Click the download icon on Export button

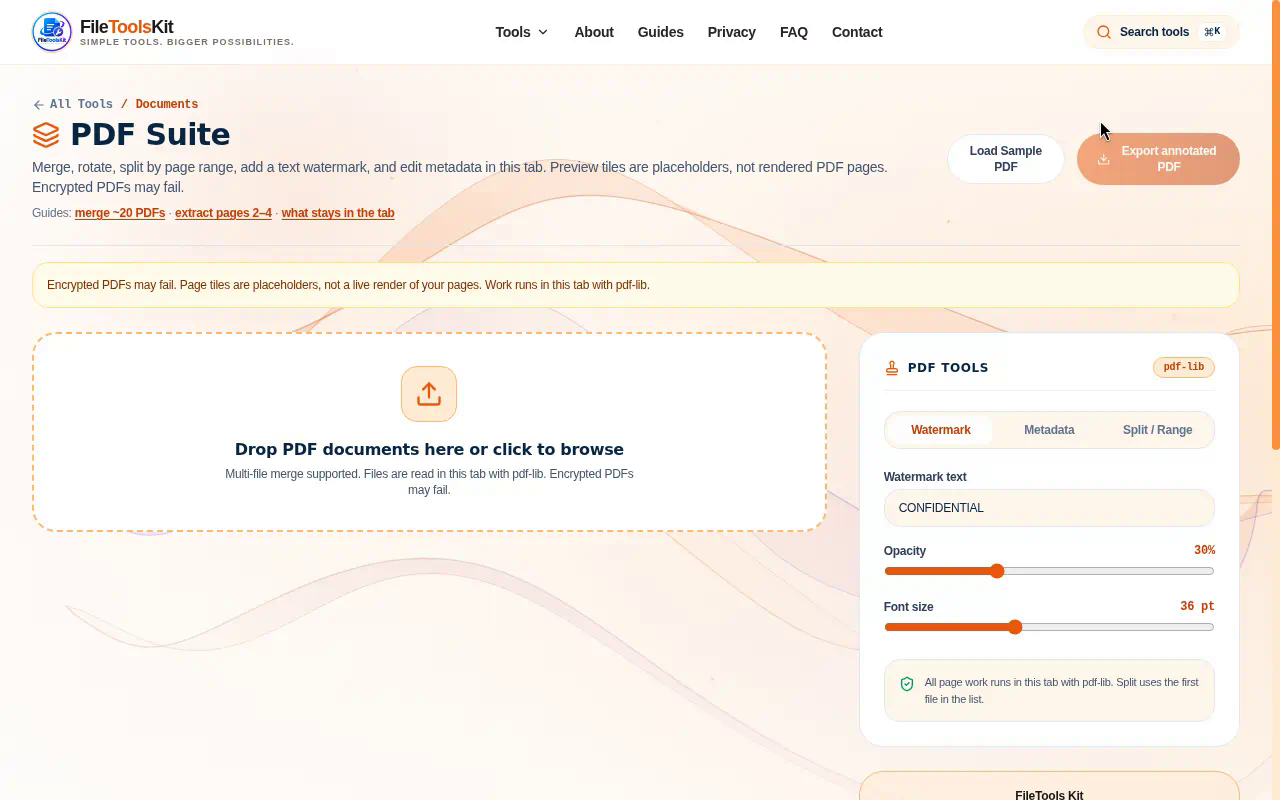coord(1104,159)
